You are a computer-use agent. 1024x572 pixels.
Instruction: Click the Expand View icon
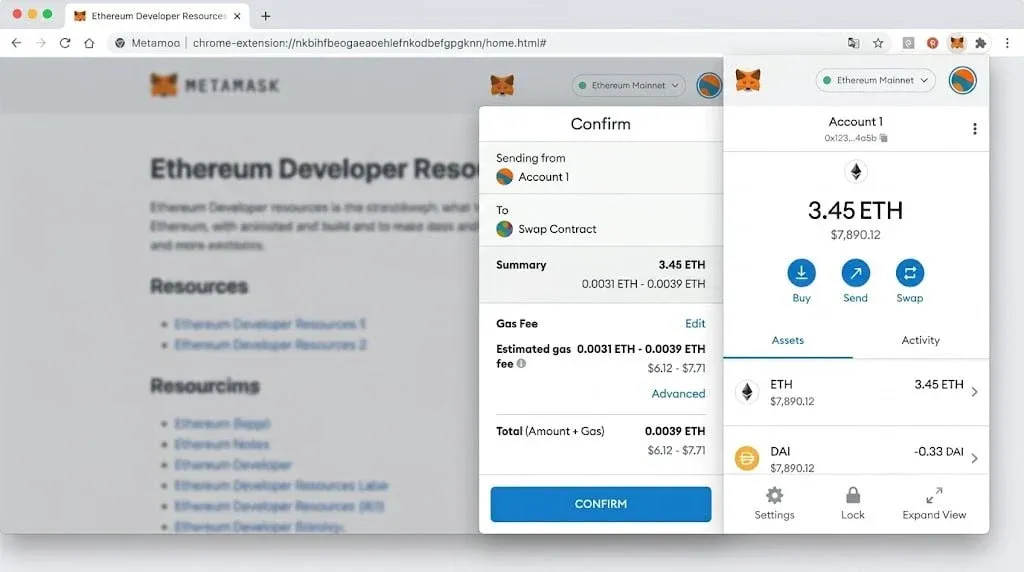935,496
